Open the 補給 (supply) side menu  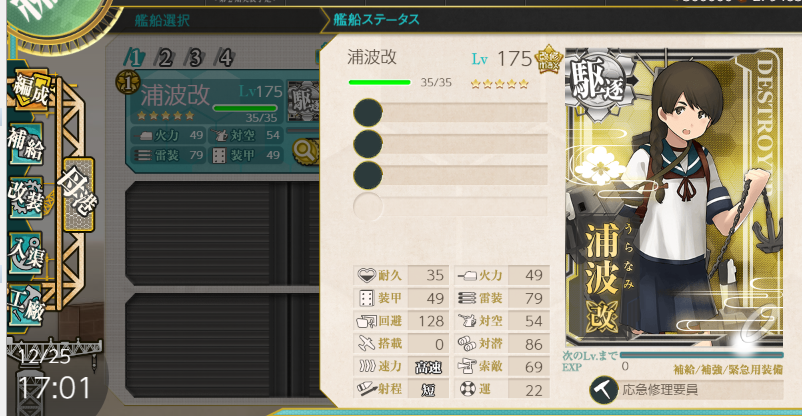point(26,145)
